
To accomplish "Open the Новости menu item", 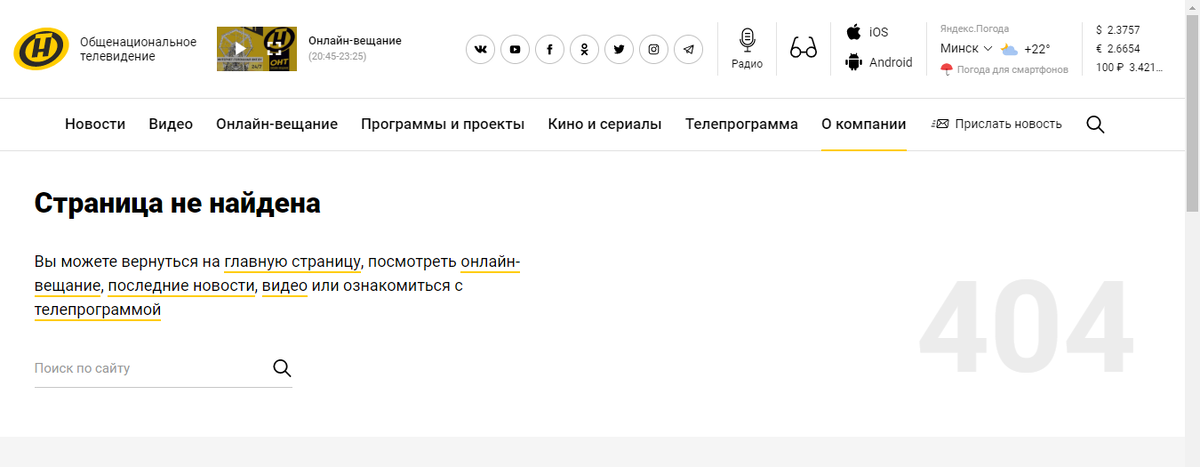I will pyautogui.click(x=95, y=124).
